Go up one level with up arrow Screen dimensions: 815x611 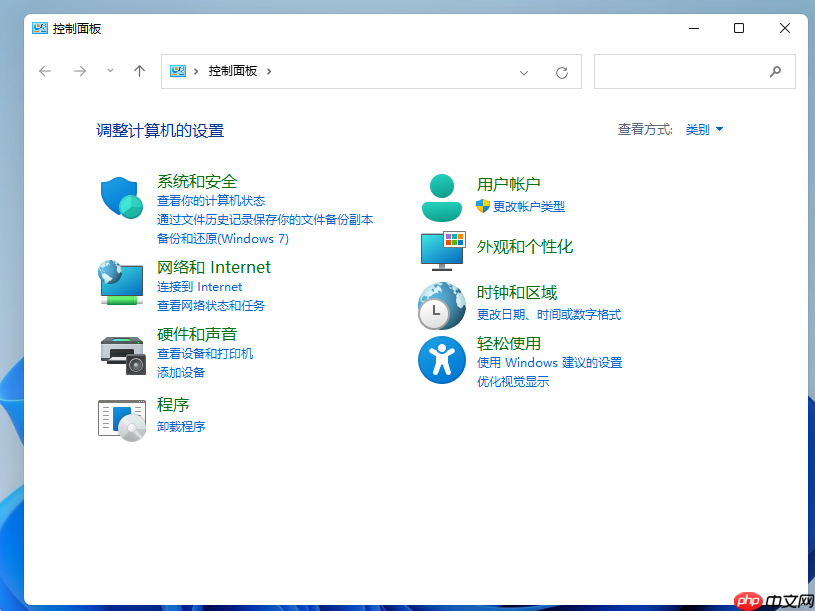[x=139, y=71]
